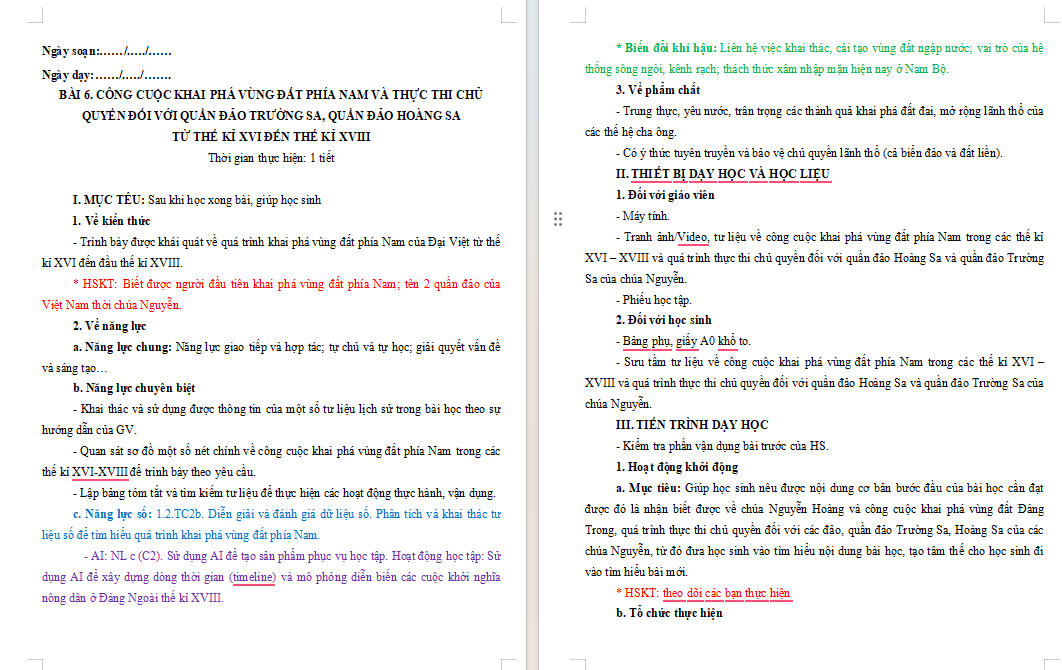Click the underlined word 'Video' in the Tranh ảnh line
Viewport: 1062px width, 670px height.
point(692,237)
